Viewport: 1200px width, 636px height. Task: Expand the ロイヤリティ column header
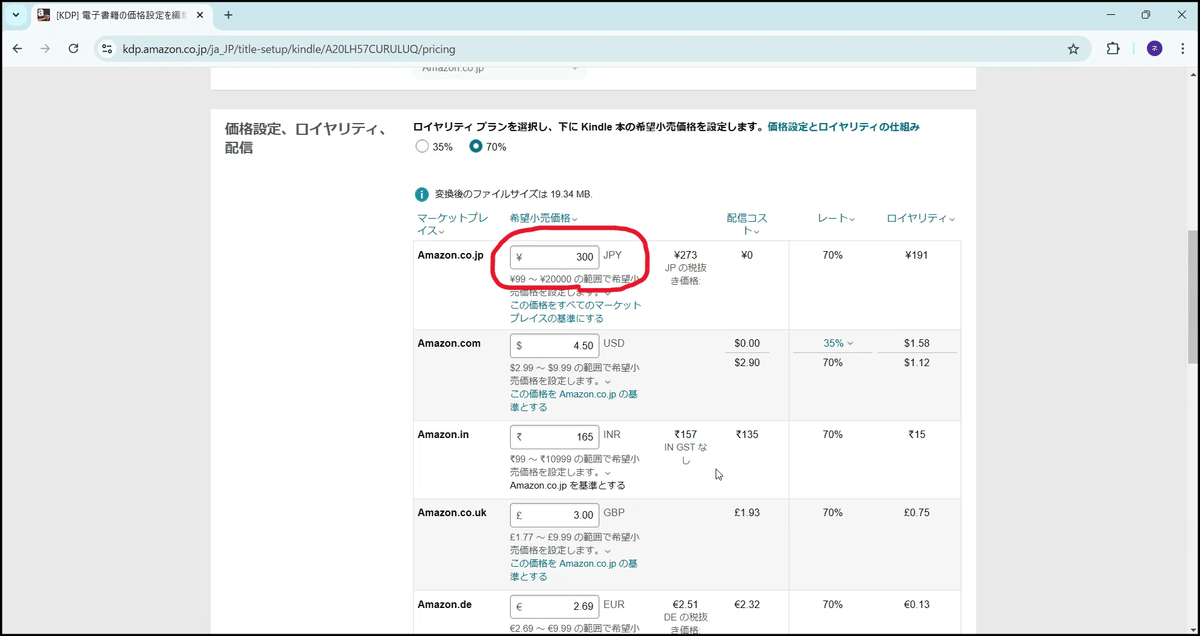(920, 218)
